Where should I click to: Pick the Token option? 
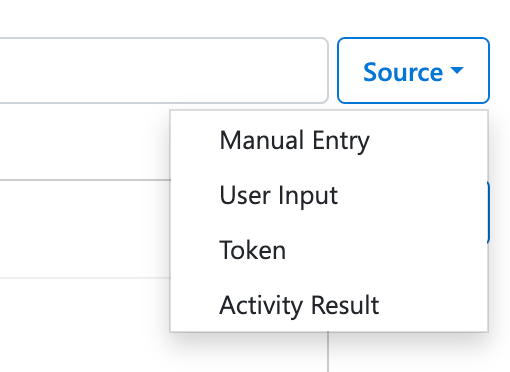[x=329, y=250]
